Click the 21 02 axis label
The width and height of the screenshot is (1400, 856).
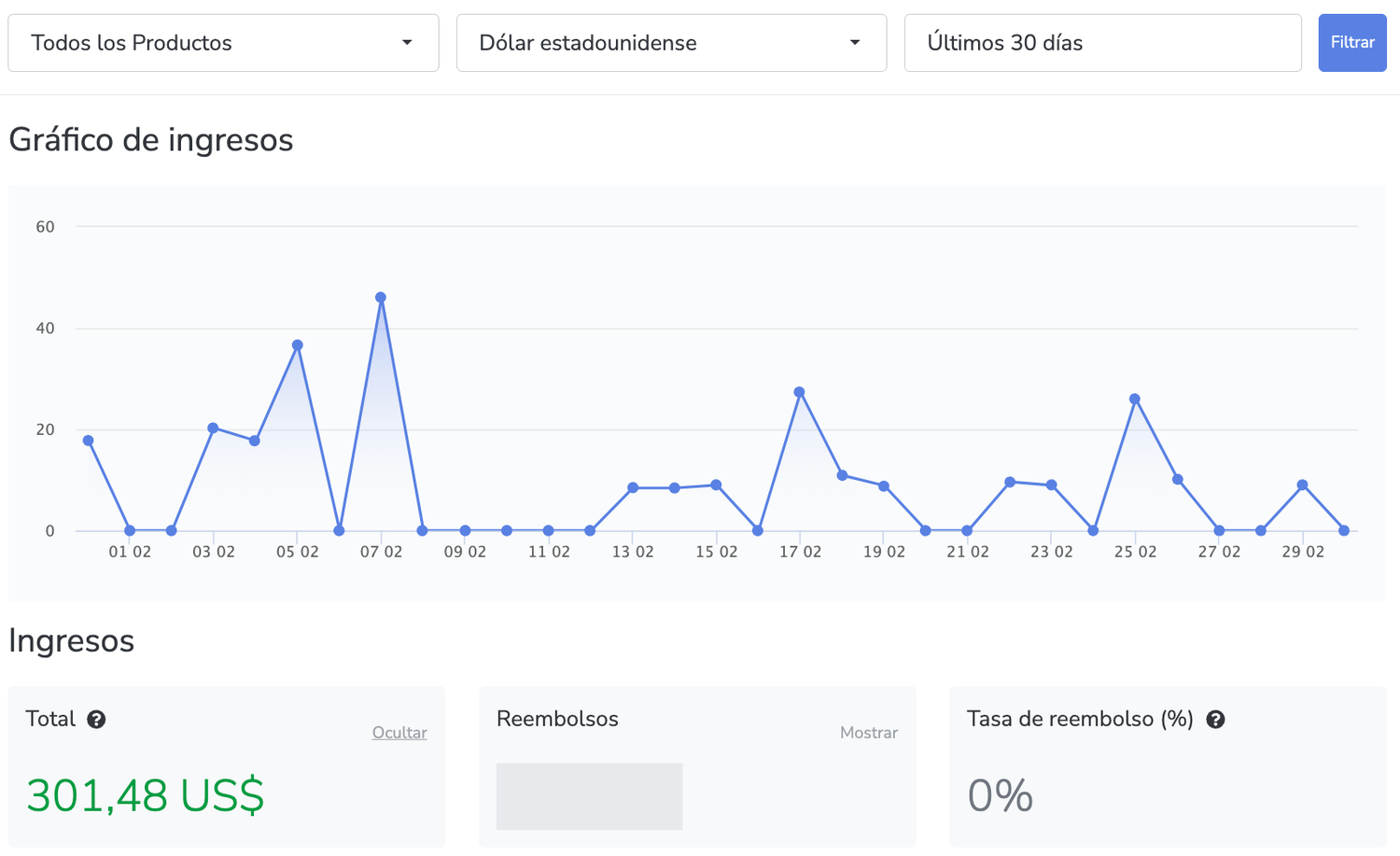pos(968,552)
